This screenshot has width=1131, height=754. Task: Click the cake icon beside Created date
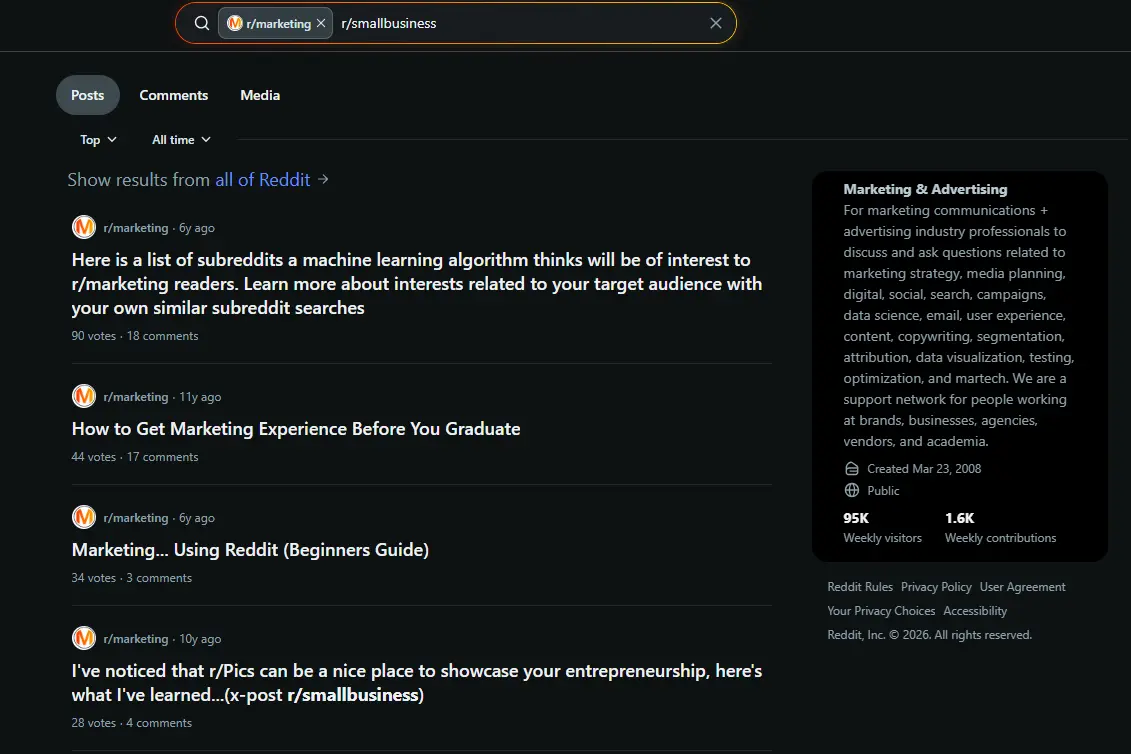pyautogui.click(x=852, y=469)
